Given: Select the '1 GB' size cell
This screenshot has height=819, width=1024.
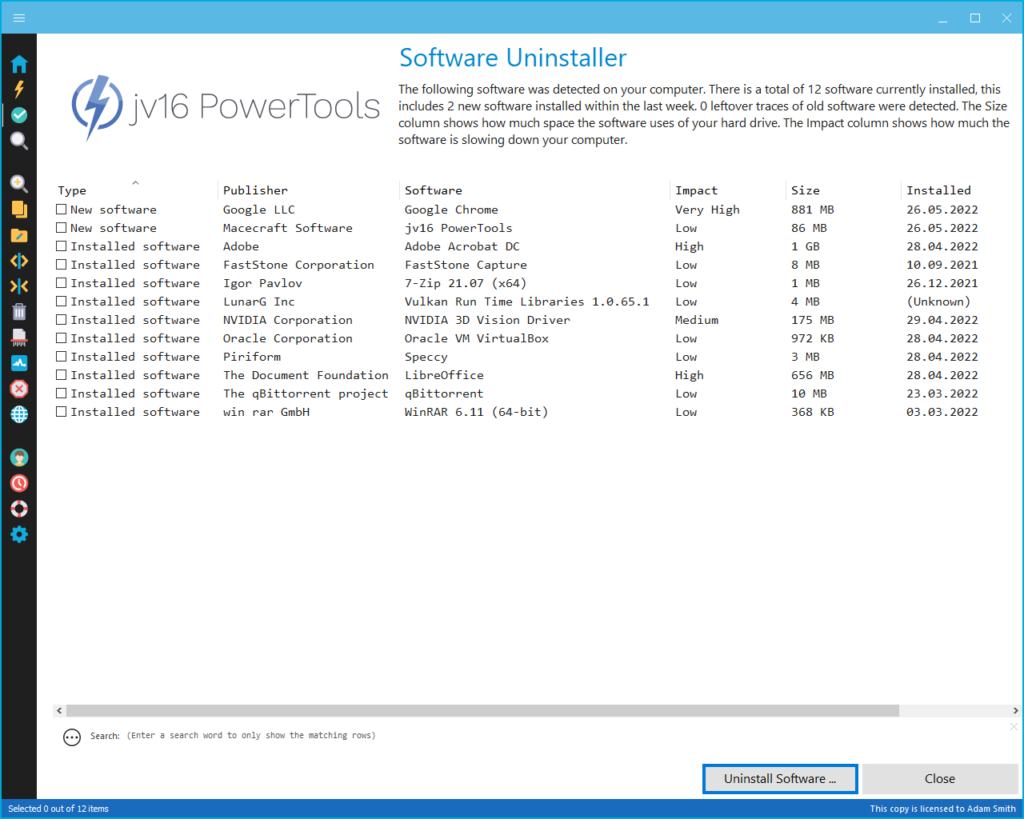Looking at the screenshot, I should tap(805, 246).
